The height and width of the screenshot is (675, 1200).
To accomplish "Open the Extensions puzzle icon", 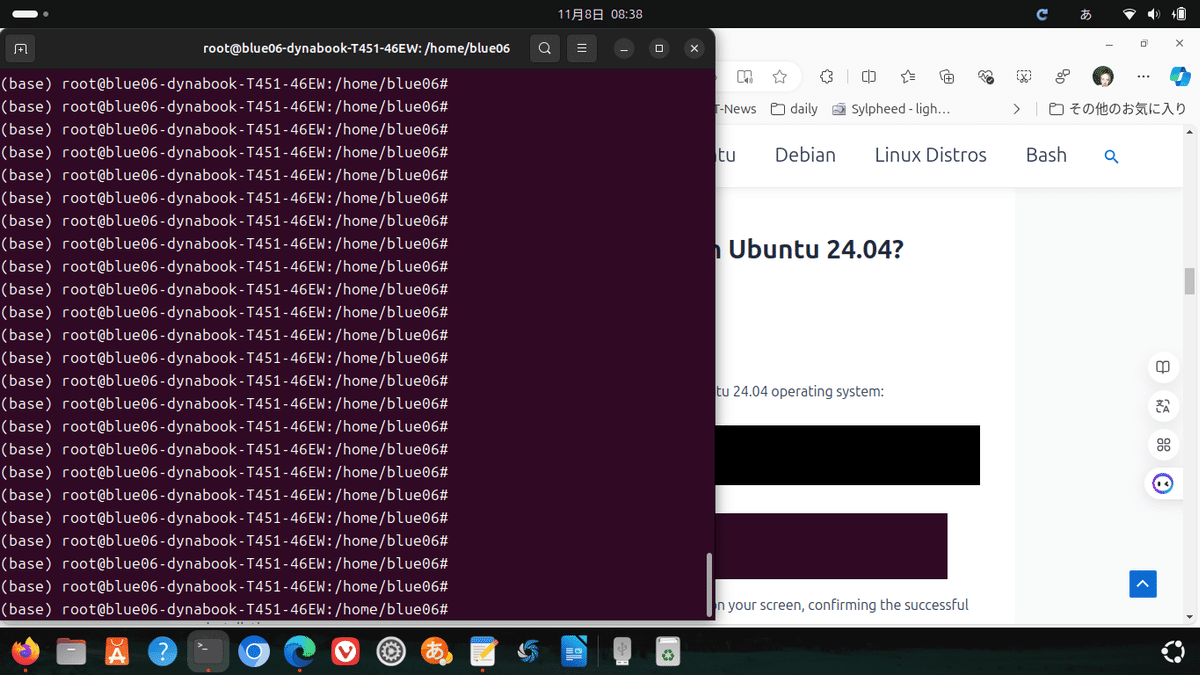I will [x=826, y=76].
